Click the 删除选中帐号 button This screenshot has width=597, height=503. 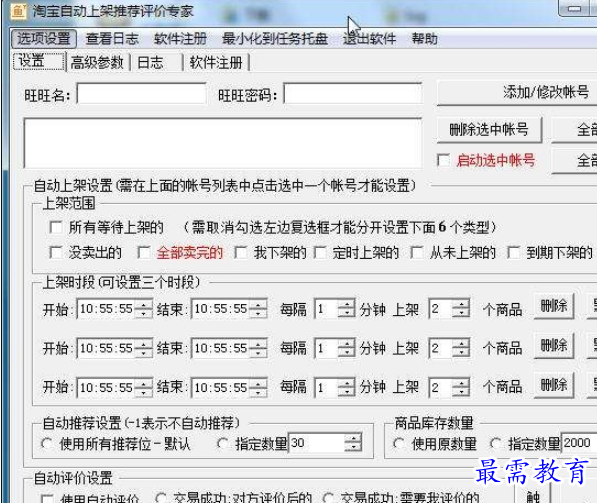(489, 130)
